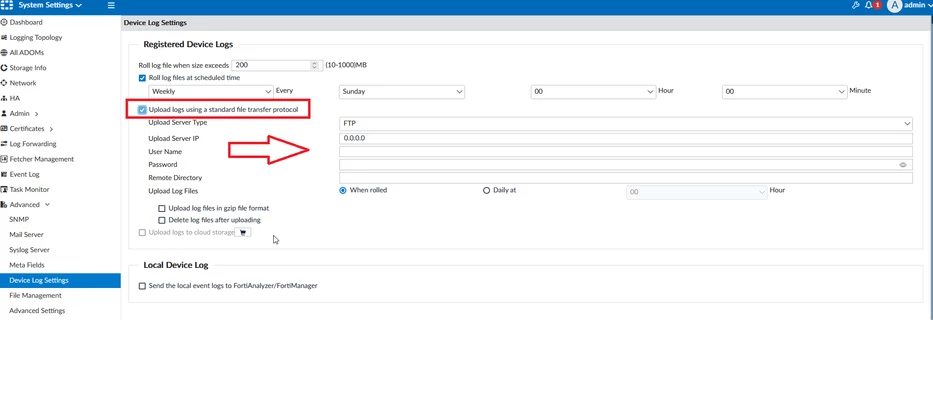Open the Syslog Server menu item
933x395 pixels.
(30, 250)
